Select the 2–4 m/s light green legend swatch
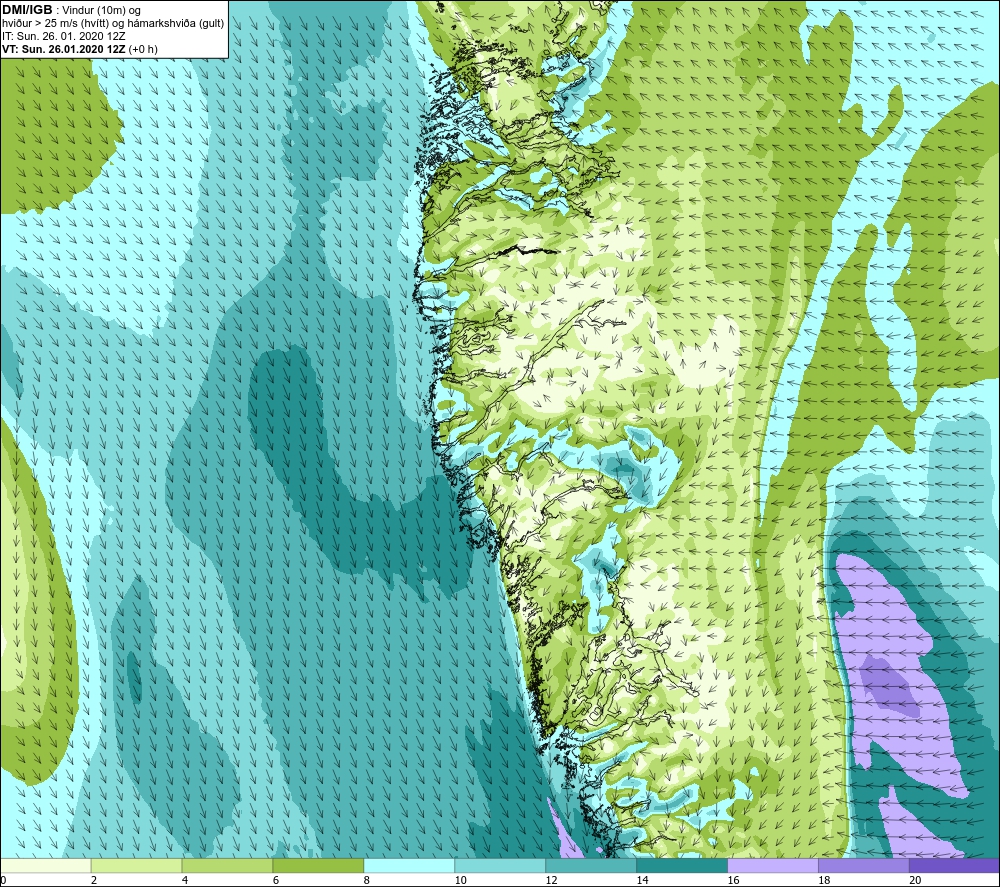The width and height of the screenshot is (1000, 887). pyautogui.click(x=136, y=866)
